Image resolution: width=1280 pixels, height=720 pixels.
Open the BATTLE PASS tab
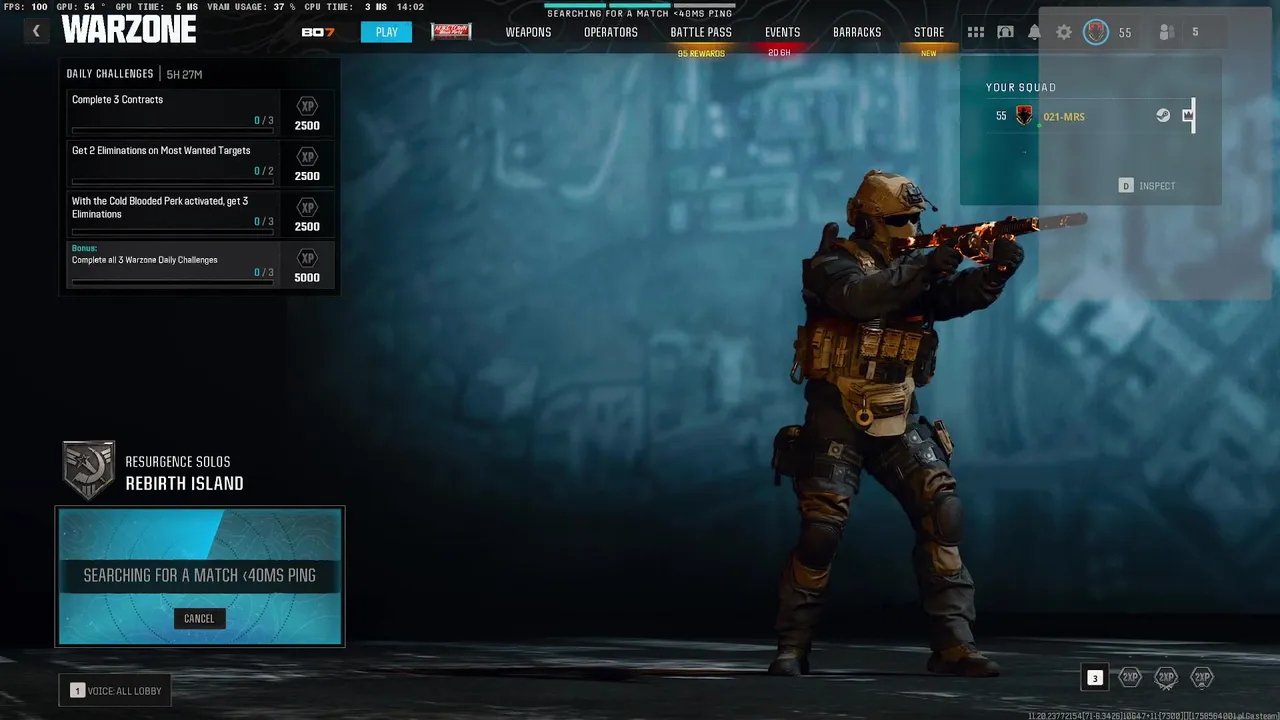(x=701, y=32)
